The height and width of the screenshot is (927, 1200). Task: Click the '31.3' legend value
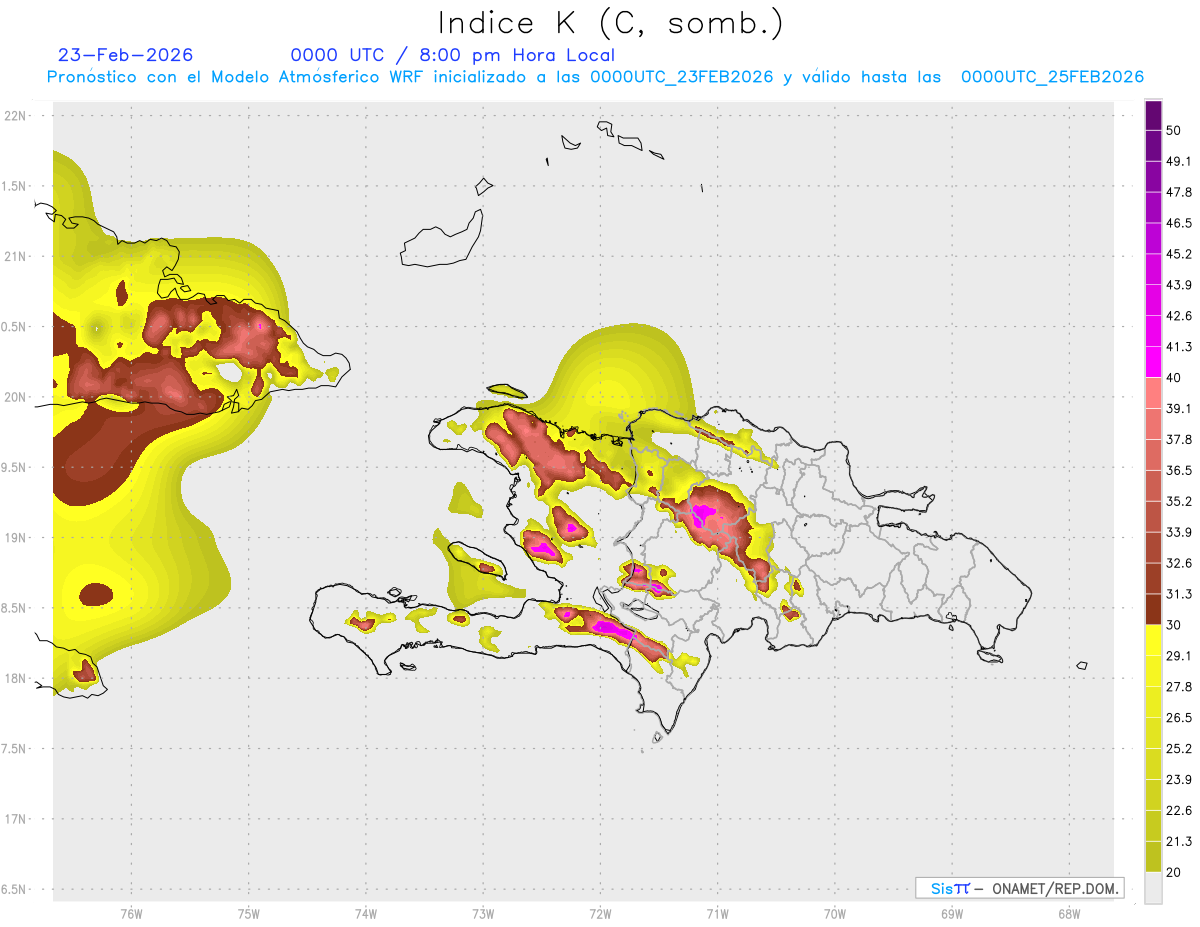1179,594
